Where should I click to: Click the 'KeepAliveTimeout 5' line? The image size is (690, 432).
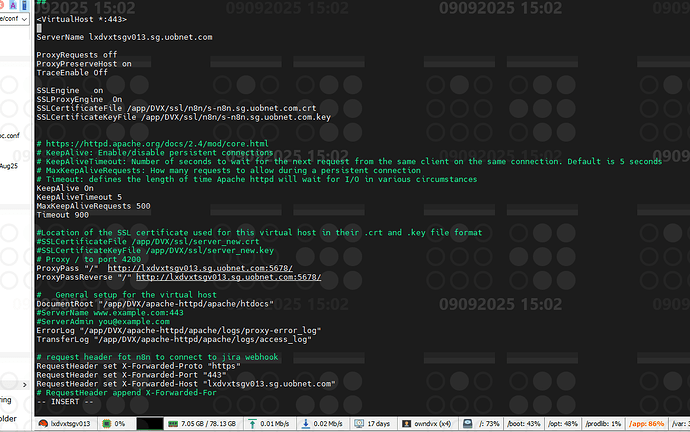point(79,197)
